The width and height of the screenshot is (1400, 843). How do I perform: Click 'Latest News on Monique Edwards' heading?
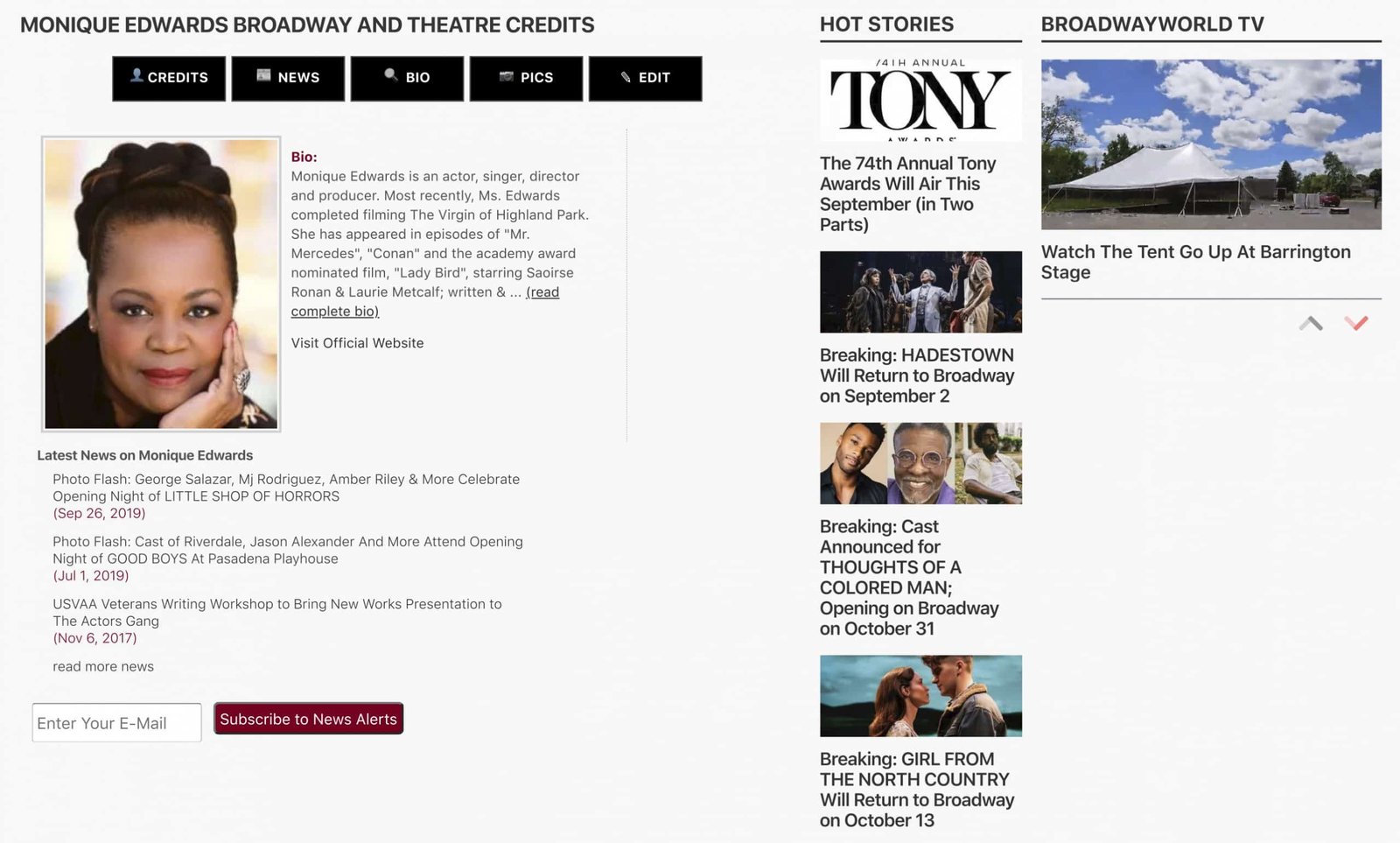(144, 455)
